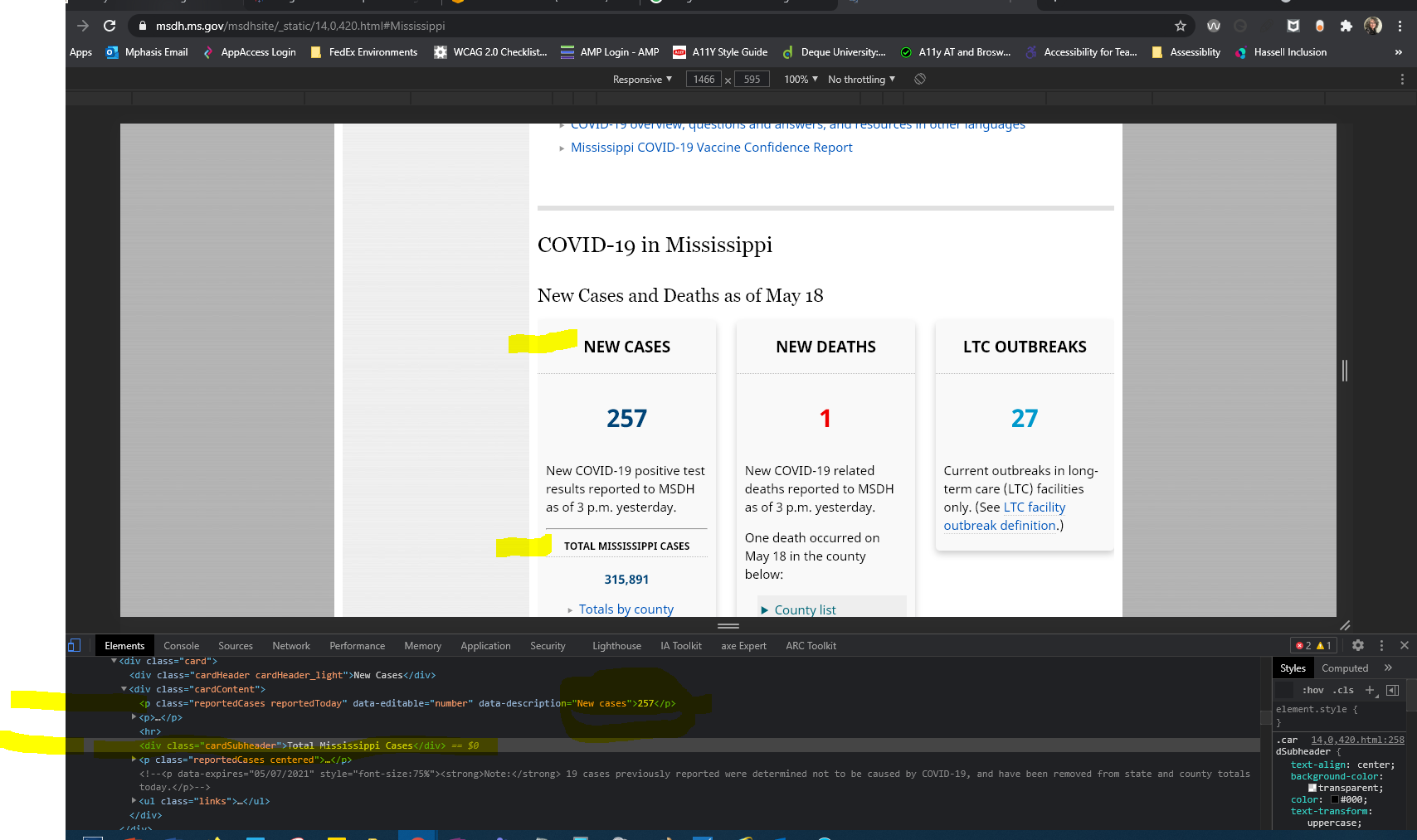Open FedEx Environments bookmark folder
Screen dimensions: 1417x840
(x=364, y=52)
